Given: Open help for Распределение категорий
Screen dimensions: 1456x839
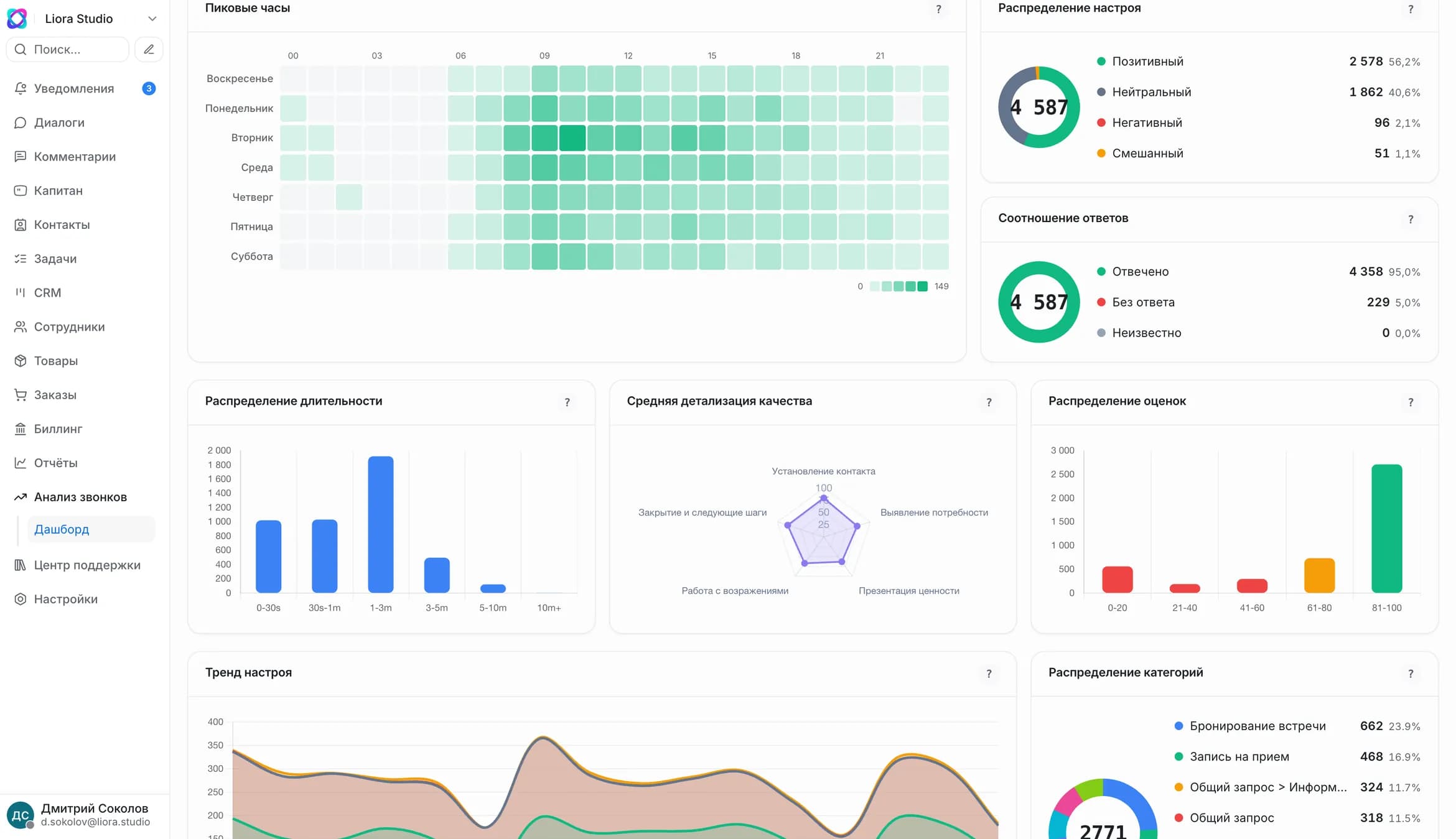Looking at the screenshot, I should [1411, 673].
